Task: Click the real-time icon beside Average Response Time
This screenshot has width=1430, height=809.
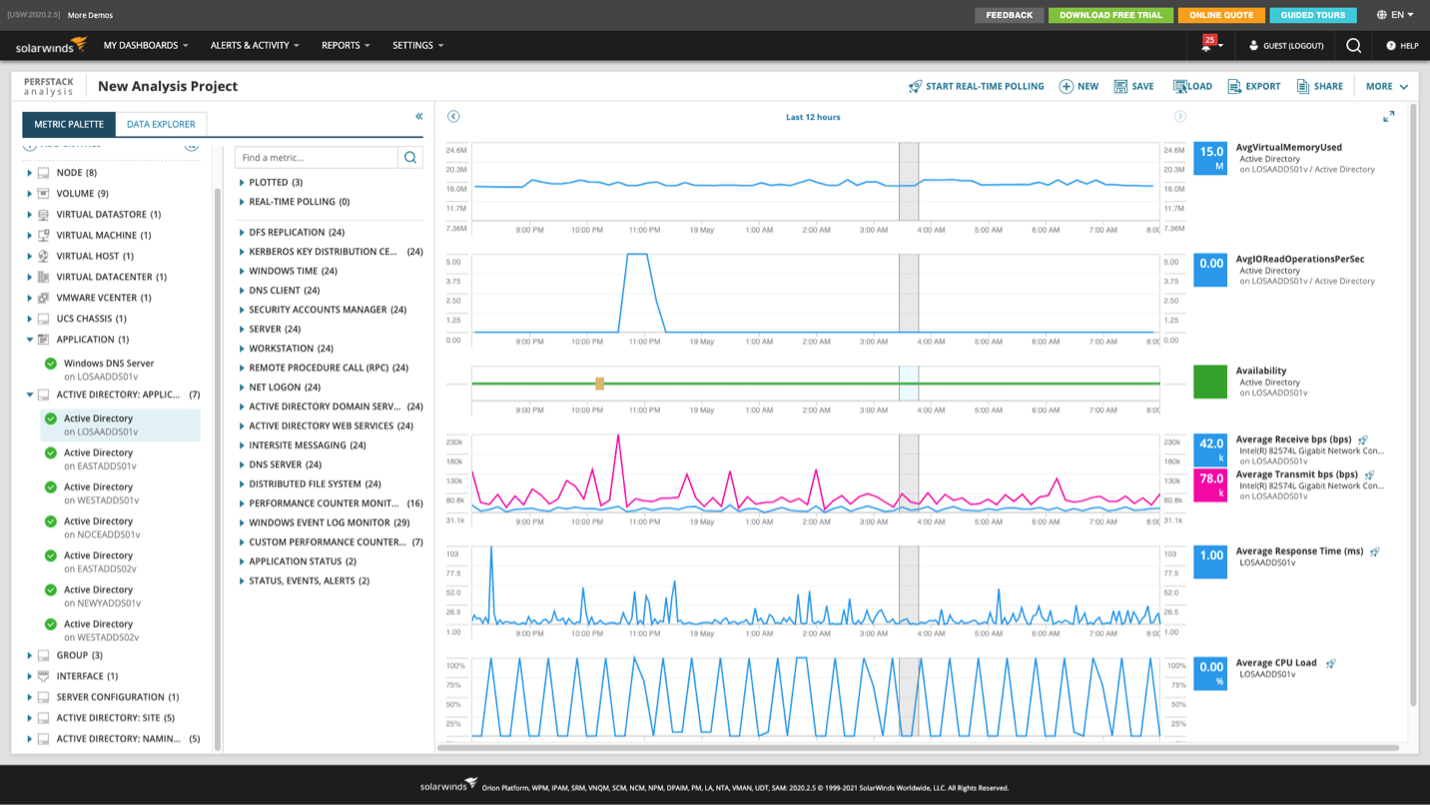Action: click(1375, 551)
